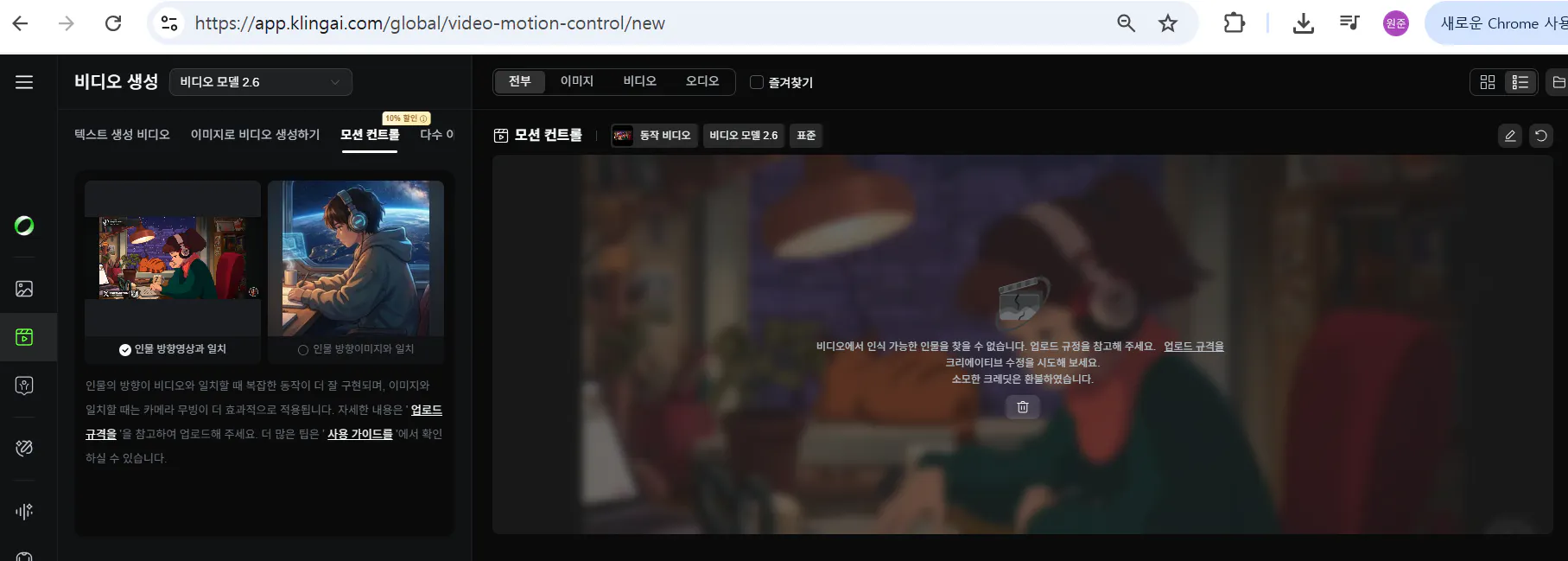1568x561 pixels.
Task: Select the 모션 컨트롤 tab
Action: 370,135
